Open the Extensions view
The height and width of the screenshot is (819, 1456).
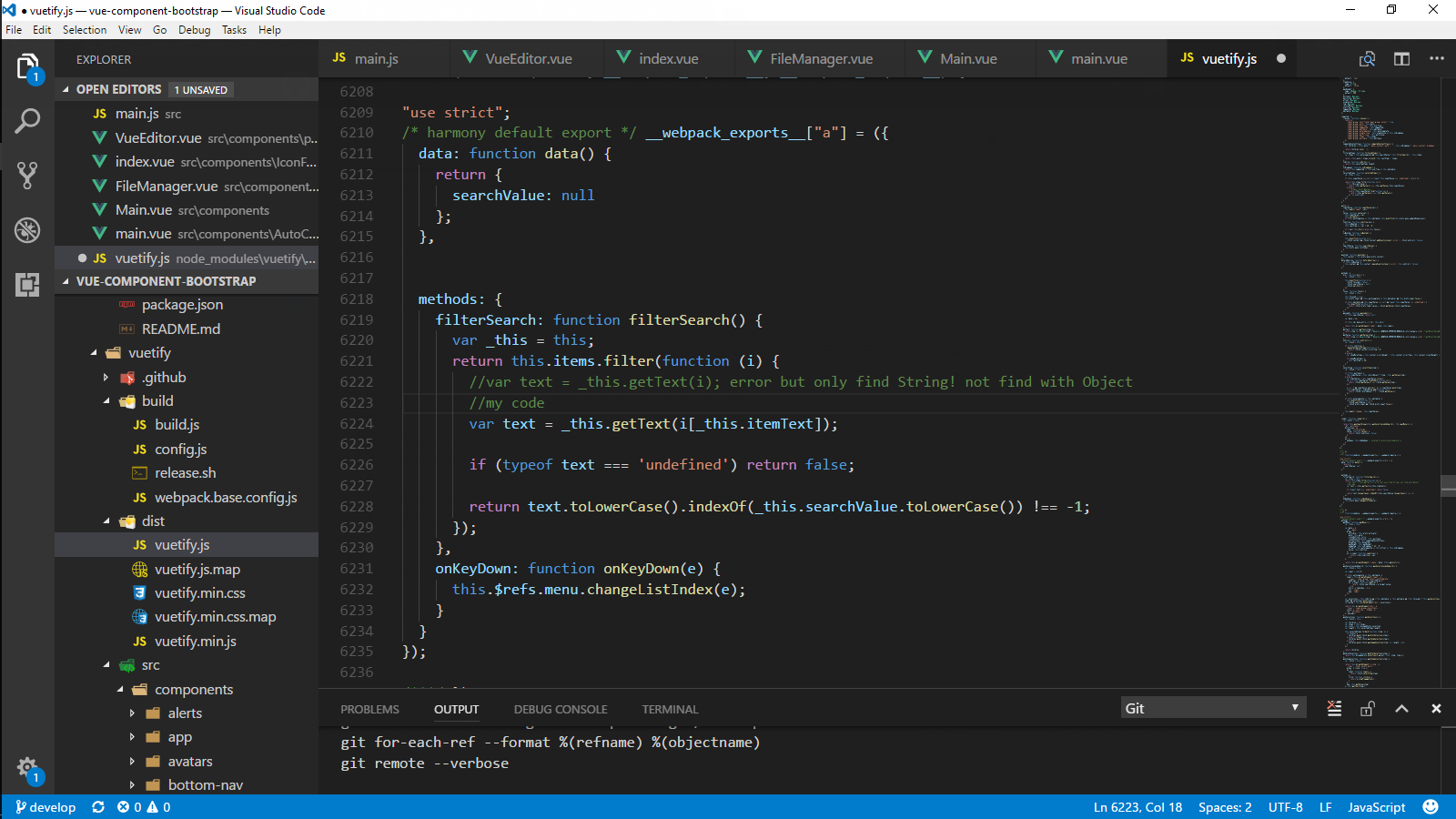point(27,285)
